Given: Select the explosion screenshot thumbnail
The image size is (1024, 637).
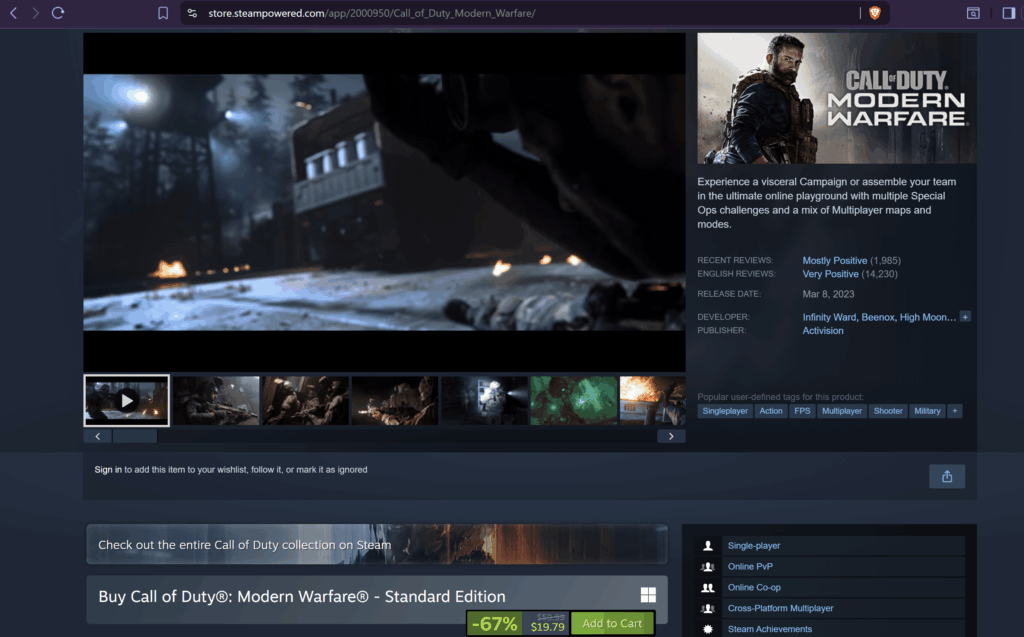Looking at the screenshot, I should [653, 400].
